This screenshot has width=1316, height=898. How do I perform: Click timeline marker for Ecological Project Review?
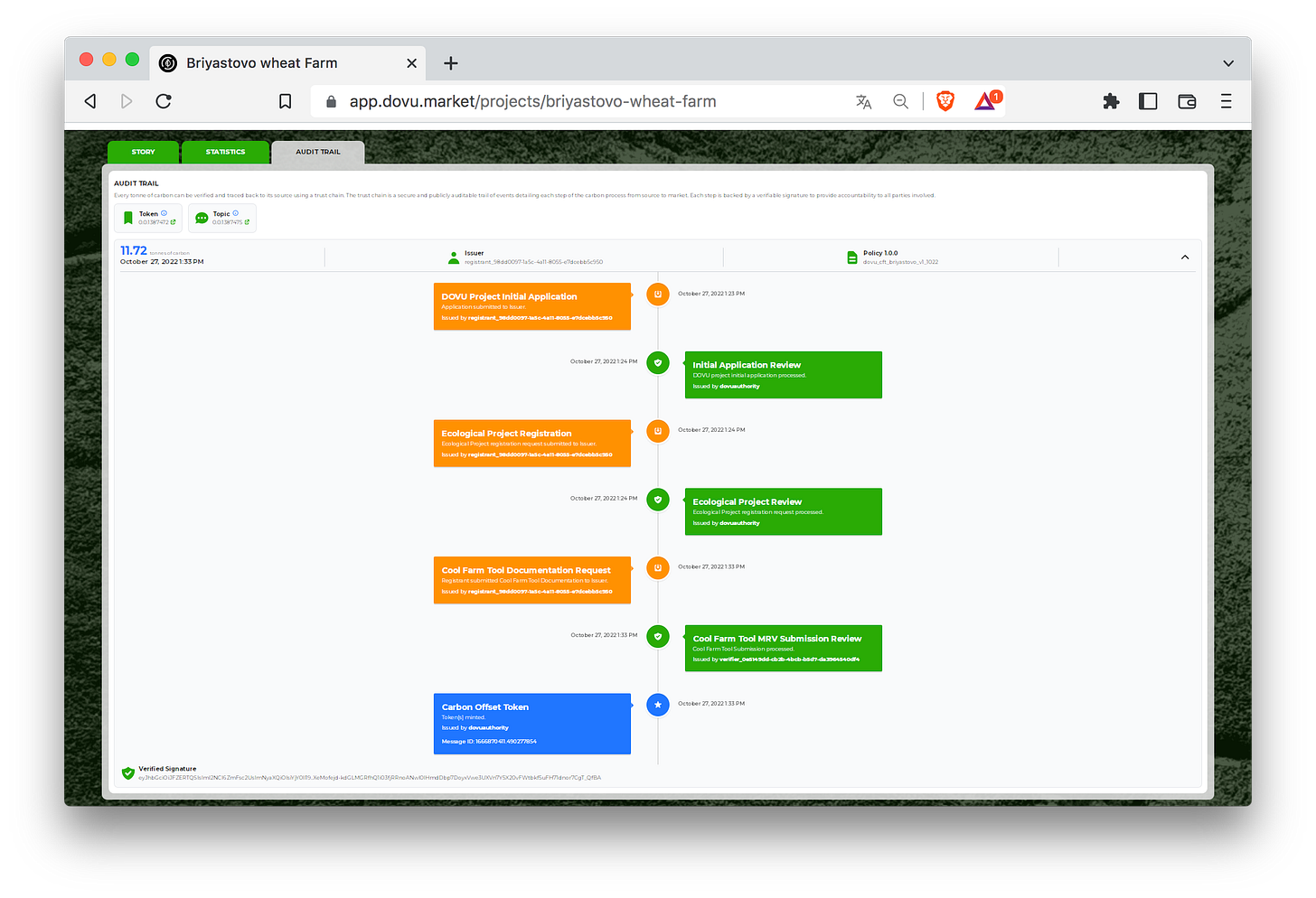point(658,500)
